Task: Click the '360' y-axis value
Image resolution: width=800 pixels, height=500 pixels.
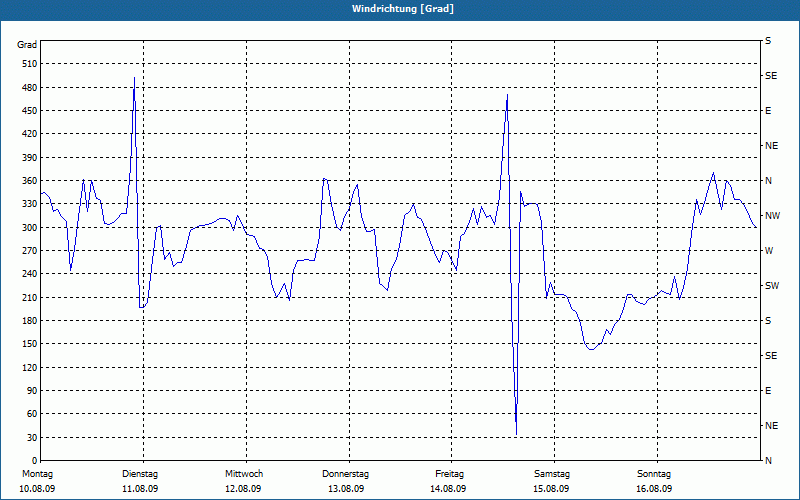Action: (x=30, y=181)
